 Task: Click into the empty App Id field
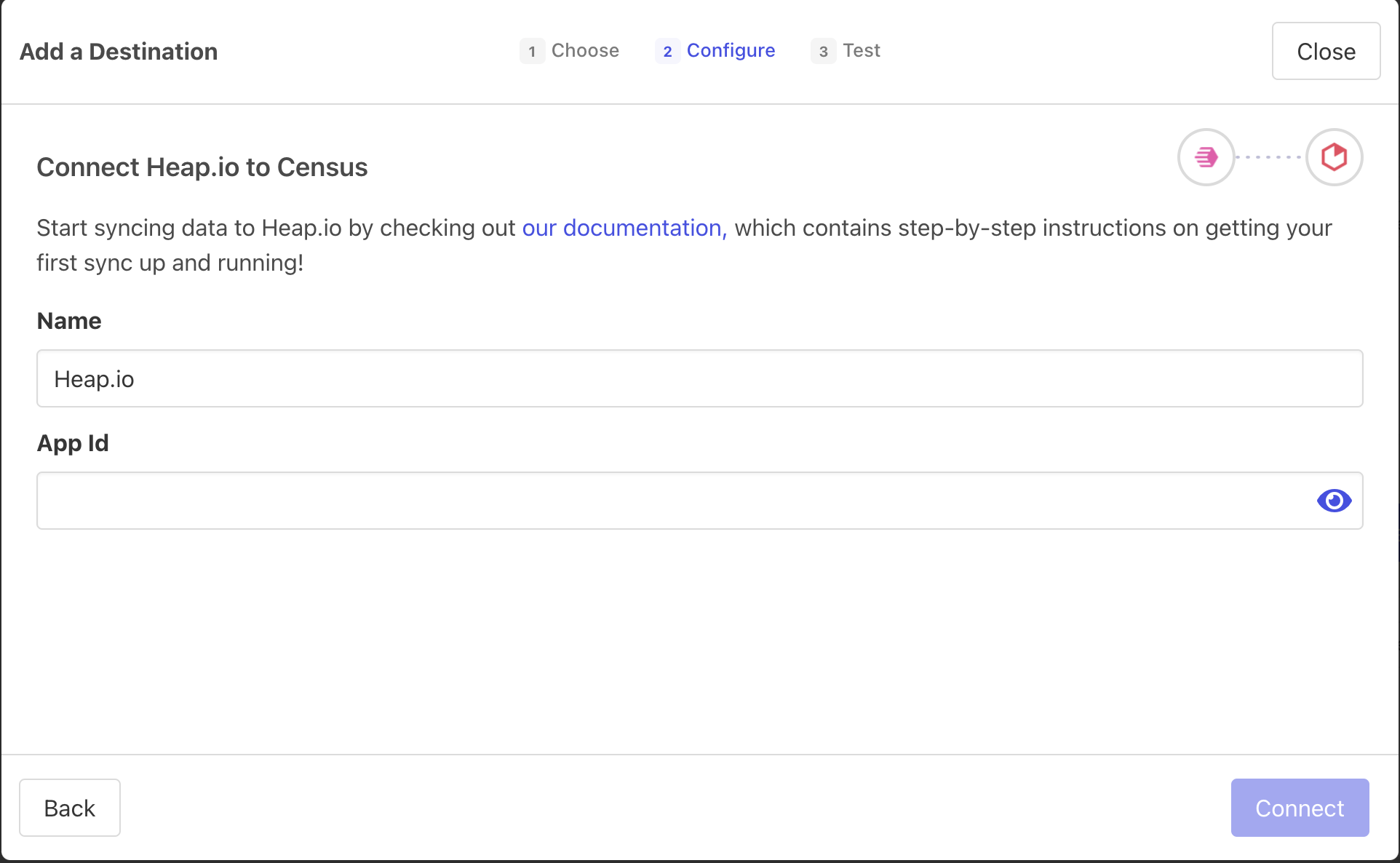[669, 501]
